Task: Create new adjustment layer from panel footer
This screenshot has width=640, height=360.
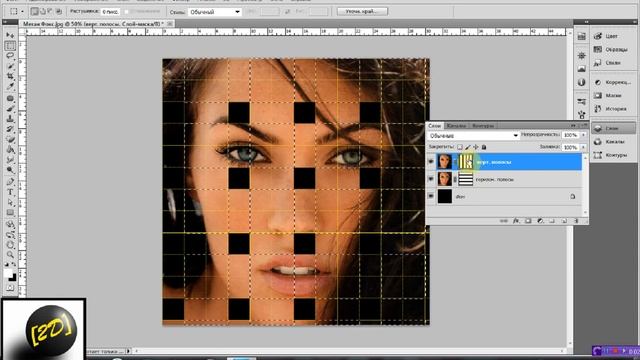Action: pyautogui.click(x=540, y=221)
